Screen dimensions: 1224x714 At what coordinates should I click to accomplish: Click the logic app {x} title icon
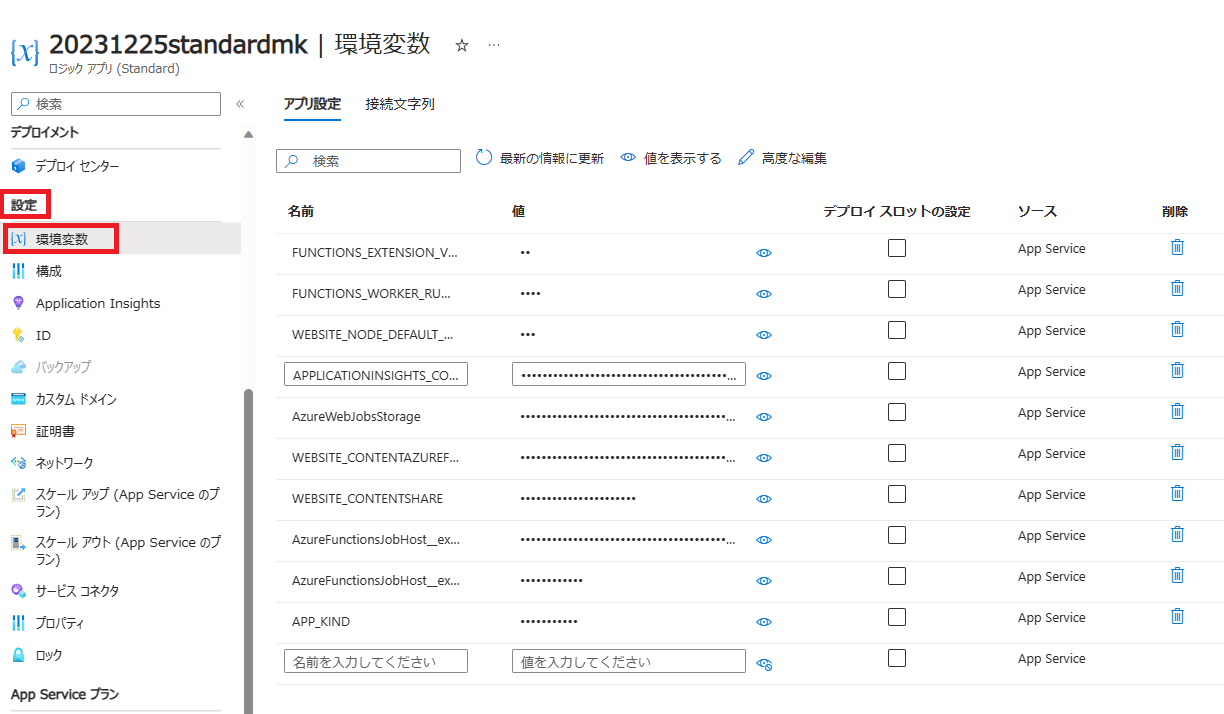pos(25,52)
